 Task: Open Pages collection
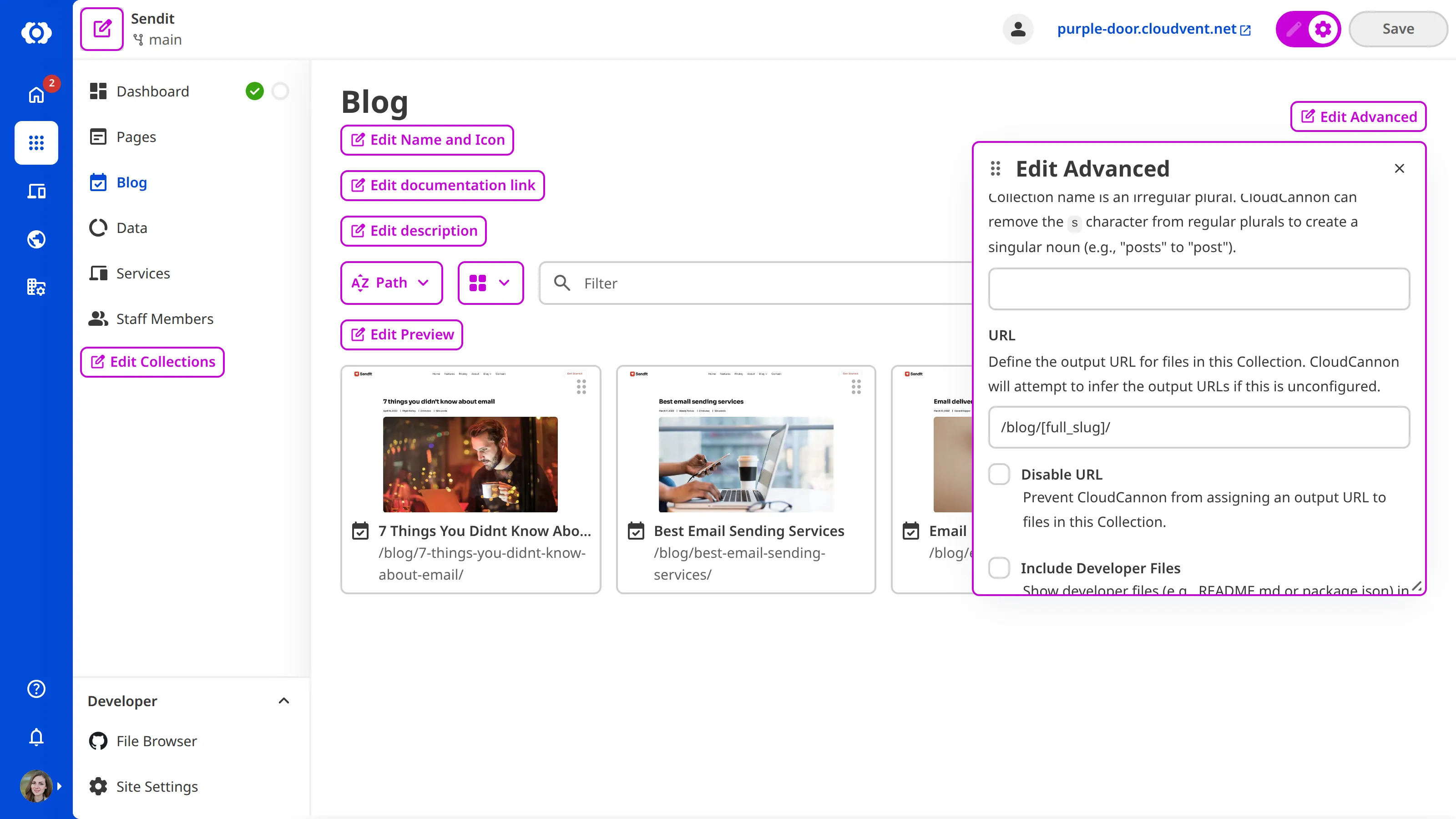pyautogui.click(x=136, y=137)
